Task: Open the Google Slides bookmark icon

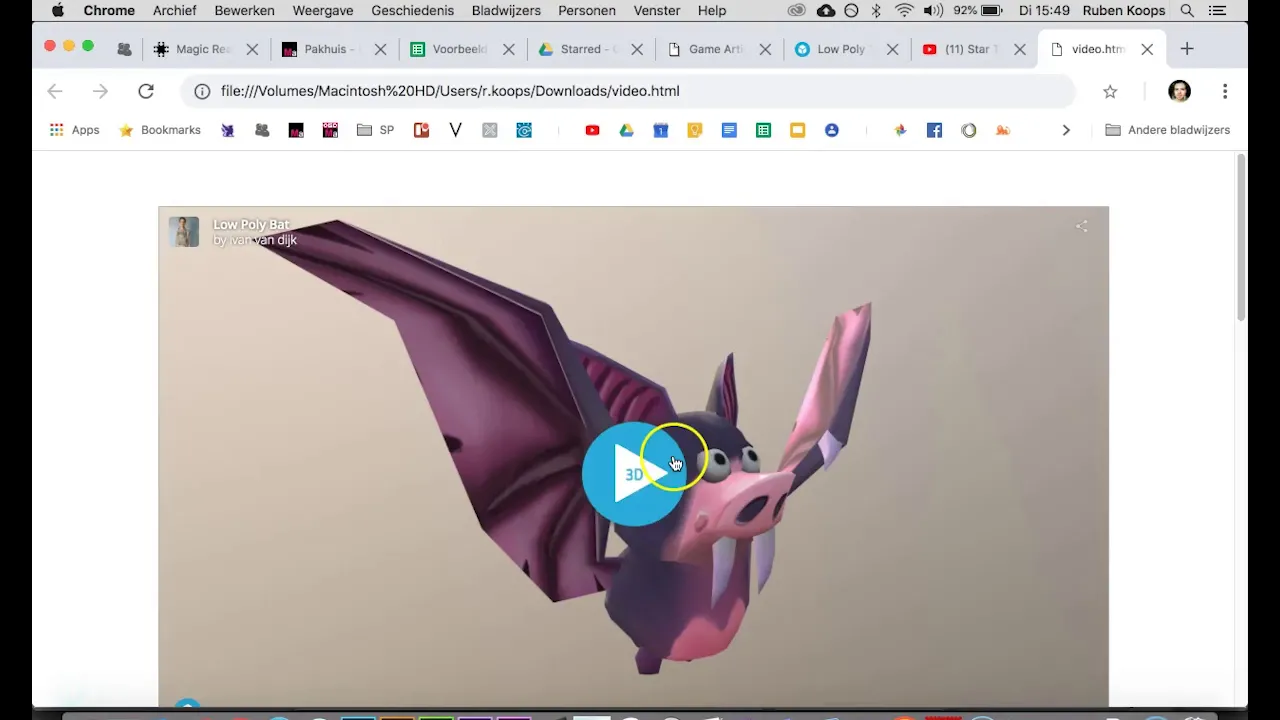Action: [x=797, y=130]
